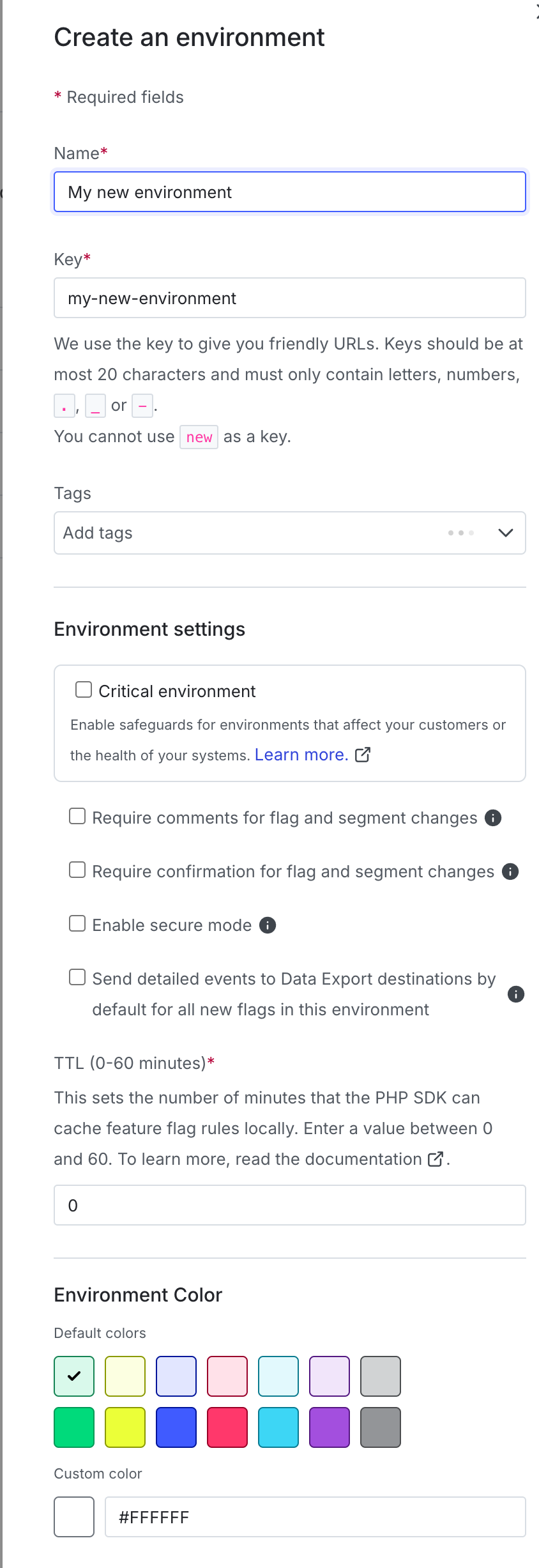Select the checked light green default color
This screenshot has width=539, height=1568.
pyautogui.click(x=74, y=1376)
